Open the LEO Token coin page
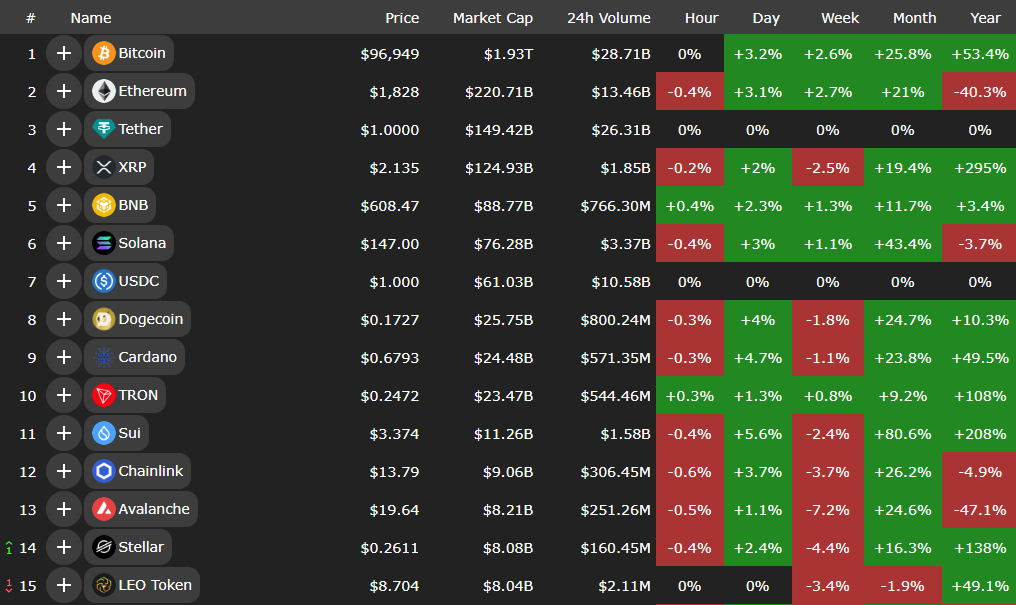This screenshot has width=1016, height=605. (x=154, y=585)
